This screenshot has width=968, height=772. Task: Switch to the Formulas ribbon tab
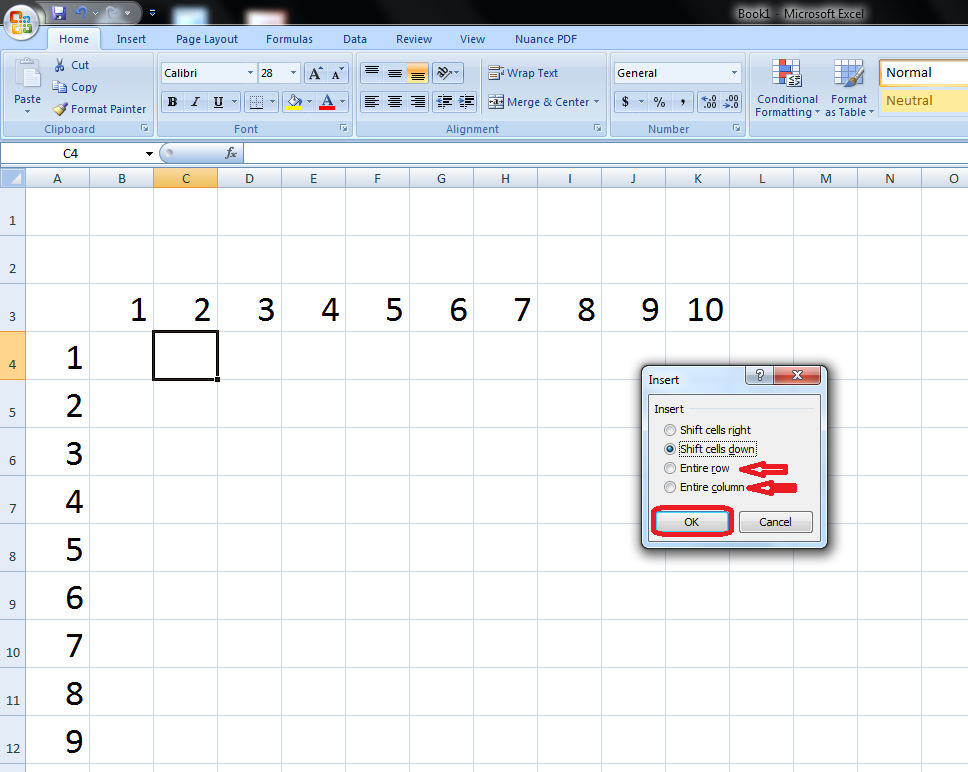click(x=289, y=39)
